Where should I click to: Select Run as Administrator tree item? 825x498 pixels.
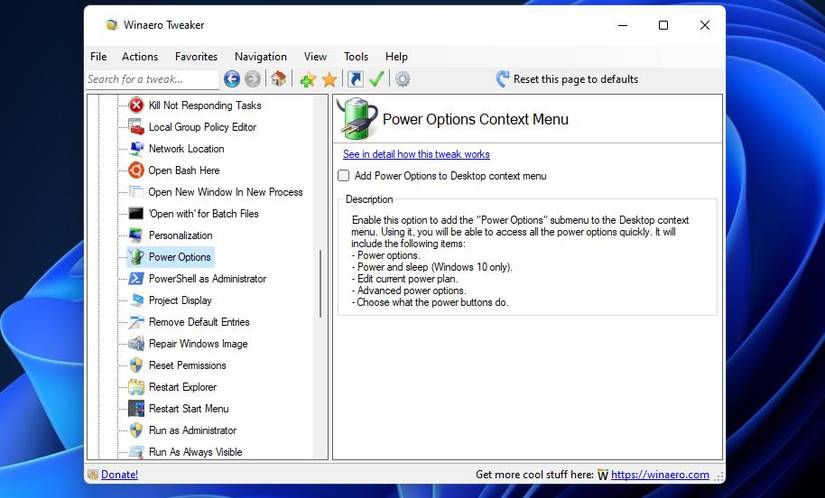[x=193, y=430]
